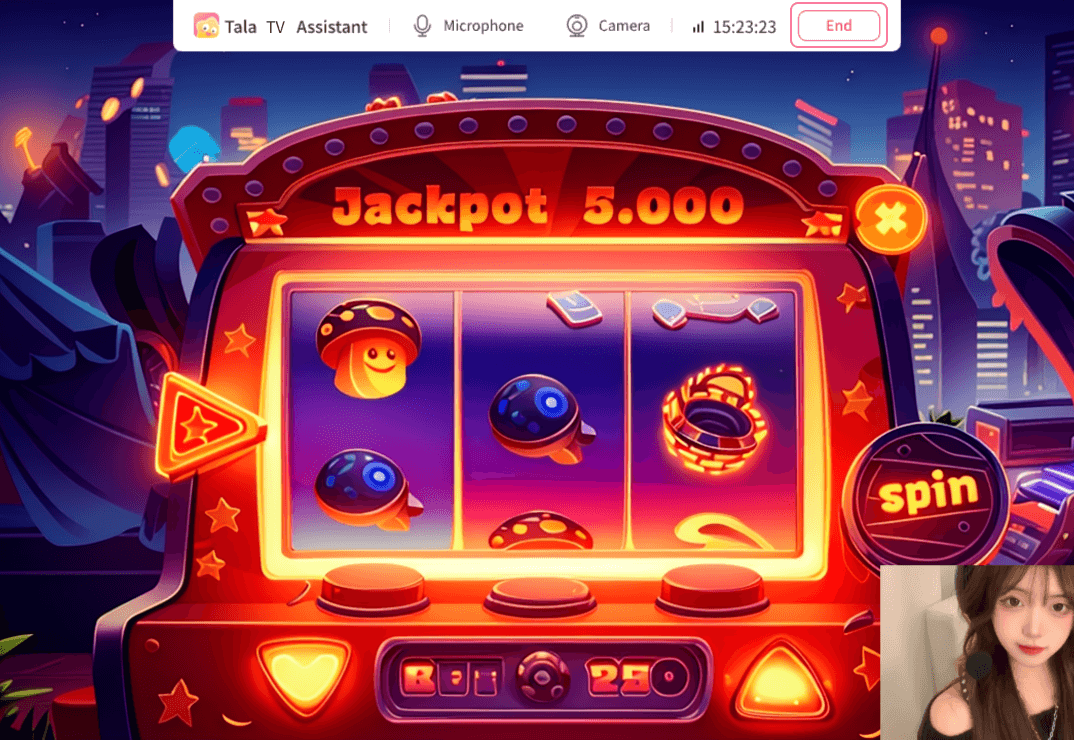Click the glowing star arrow on machine side
This screenshot has height=740, width=1074.
(x=206, y=426)
